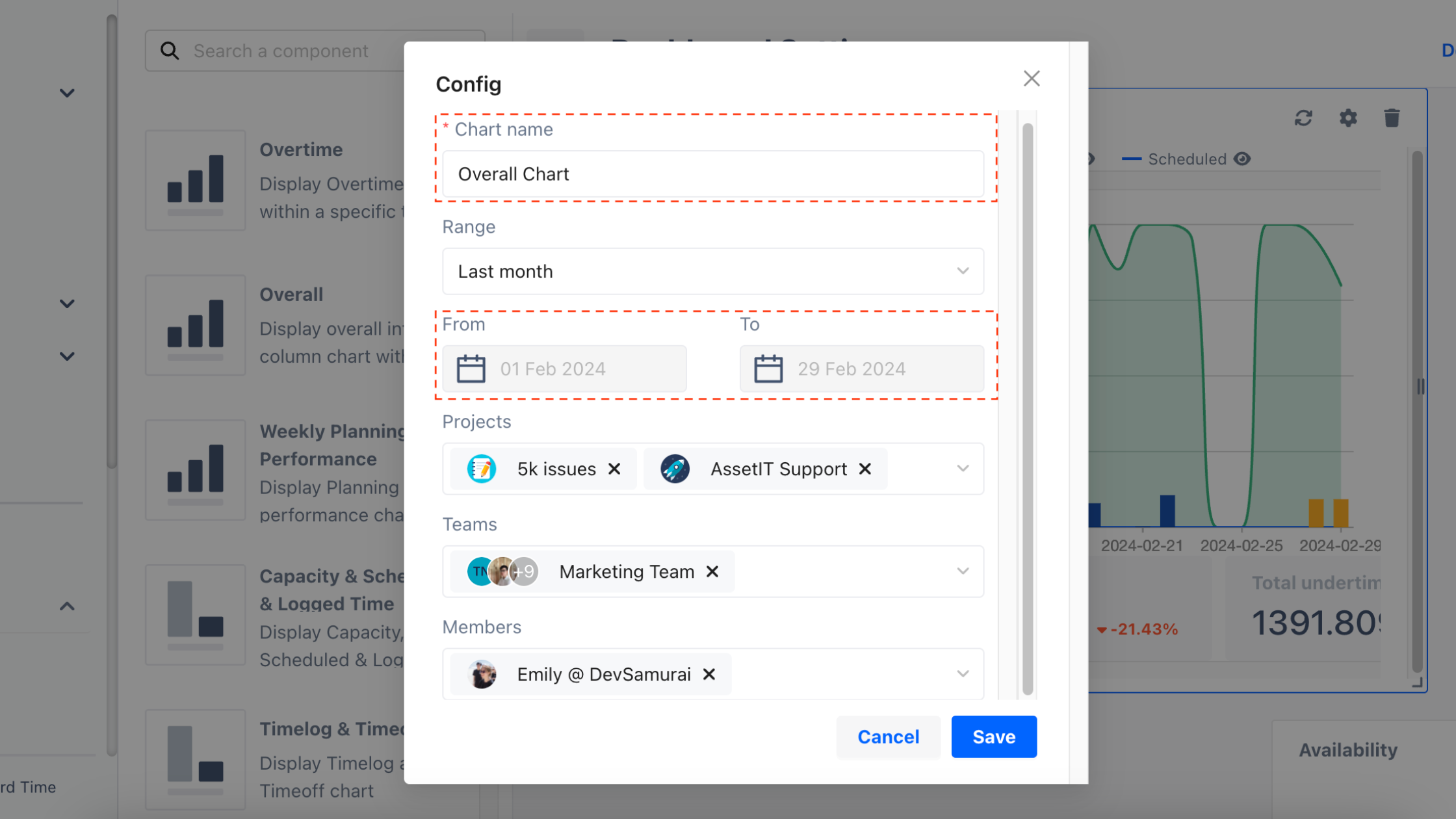Click the delete/trash icon in toolbar
The height and width of the screenshot is (819, 1456).
[1391, 118]
